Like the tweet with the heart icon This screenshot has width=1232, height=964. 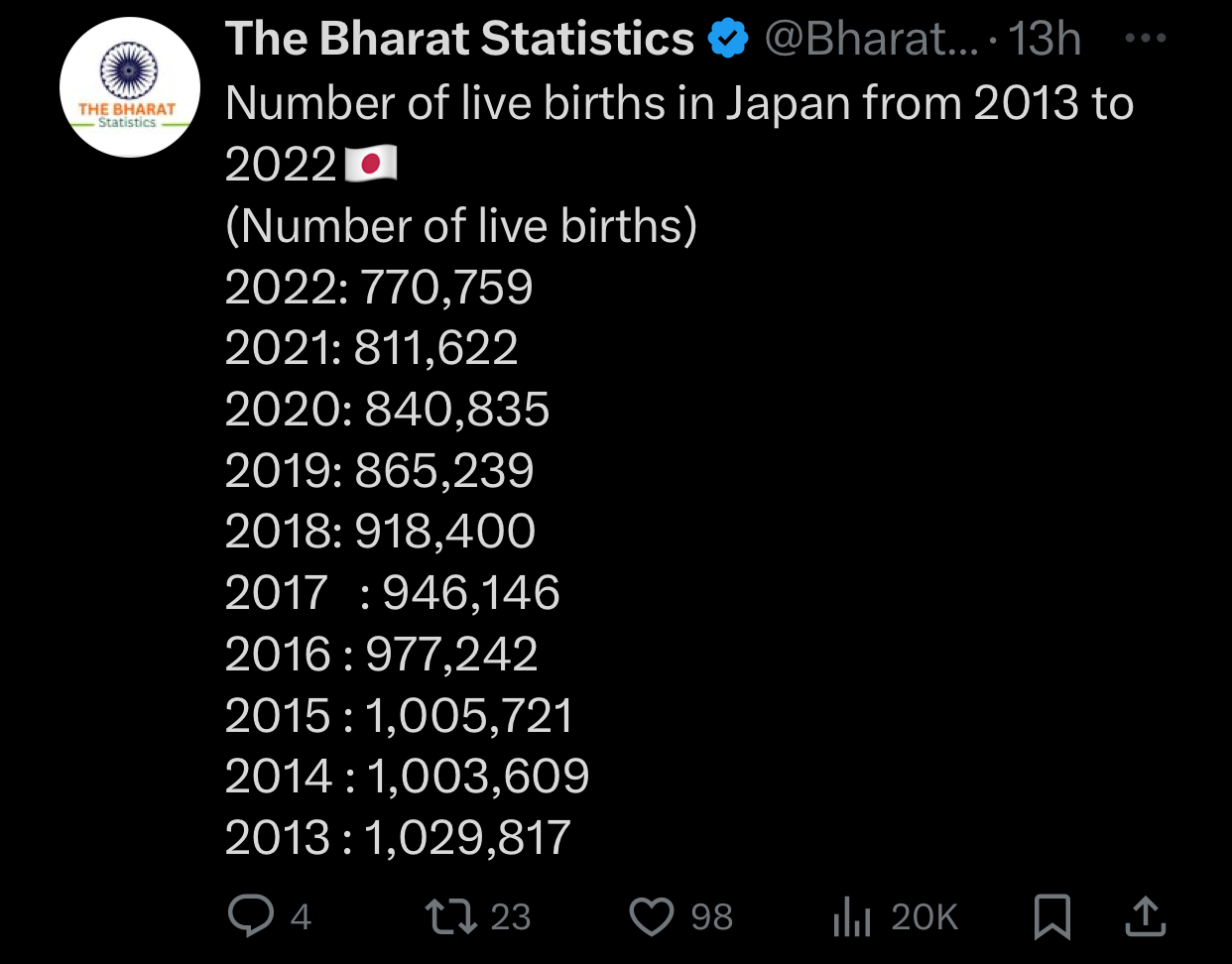pyautogui.click(x=652, y=916)
